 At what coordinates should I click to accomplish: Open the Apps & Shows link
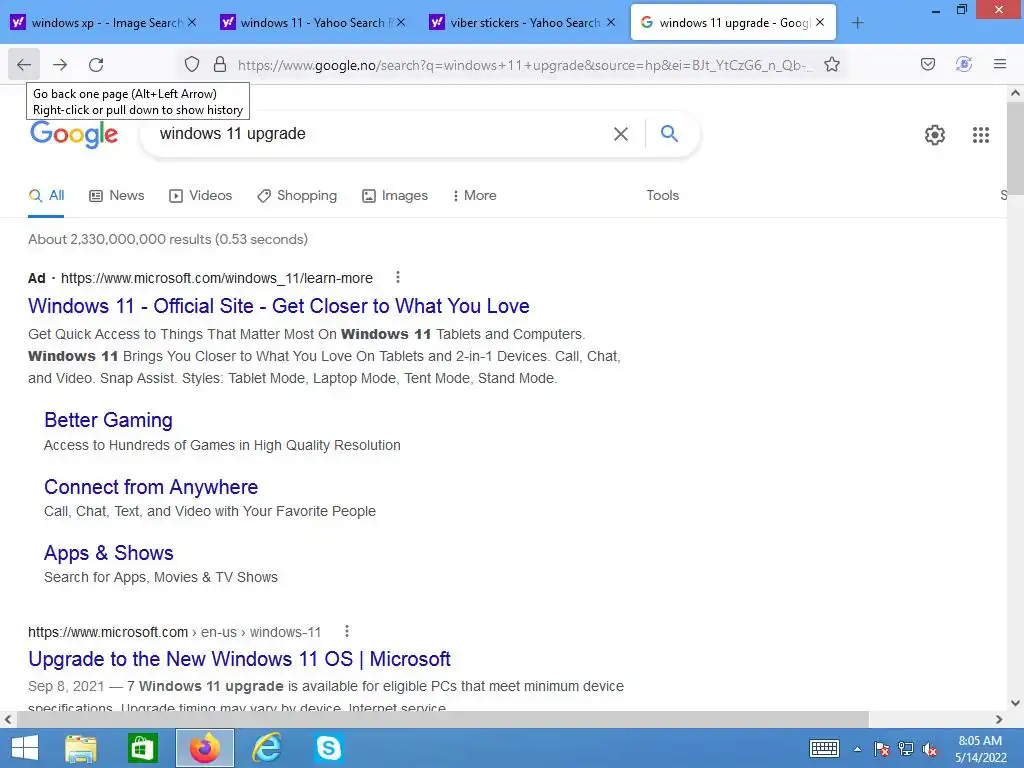(108, 553)
